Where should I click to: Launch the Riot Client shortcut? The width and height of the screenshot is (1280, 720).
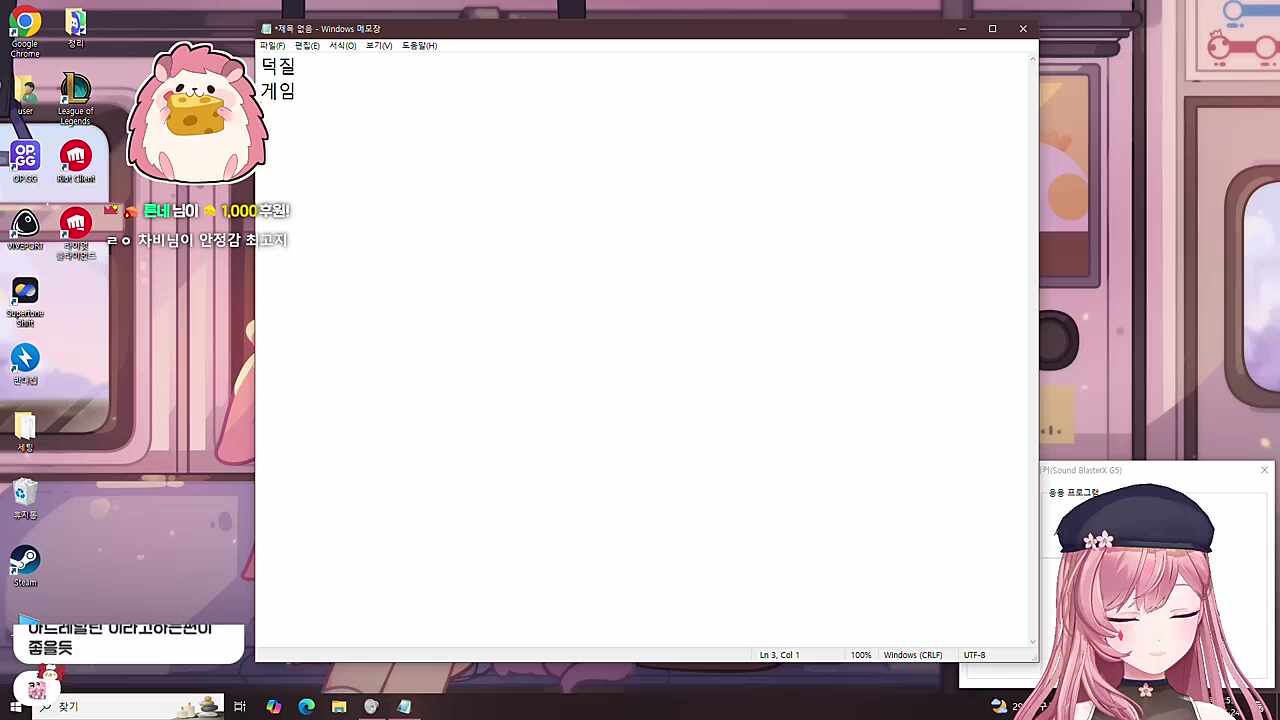[76, 162]
